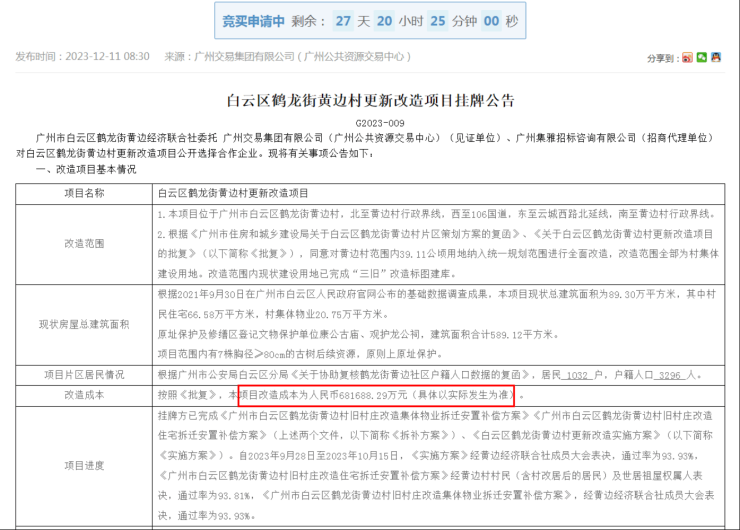Click the 改造范围 table cell
This screenshot has width=740, height=530.
(84, 244)
